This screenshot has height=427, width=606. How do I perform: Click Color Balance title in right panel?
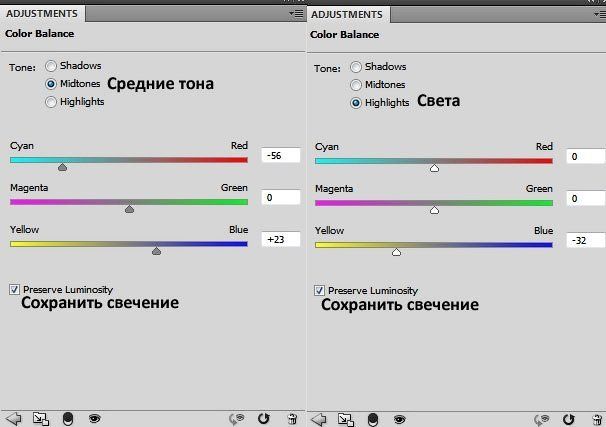pos(344,35)
